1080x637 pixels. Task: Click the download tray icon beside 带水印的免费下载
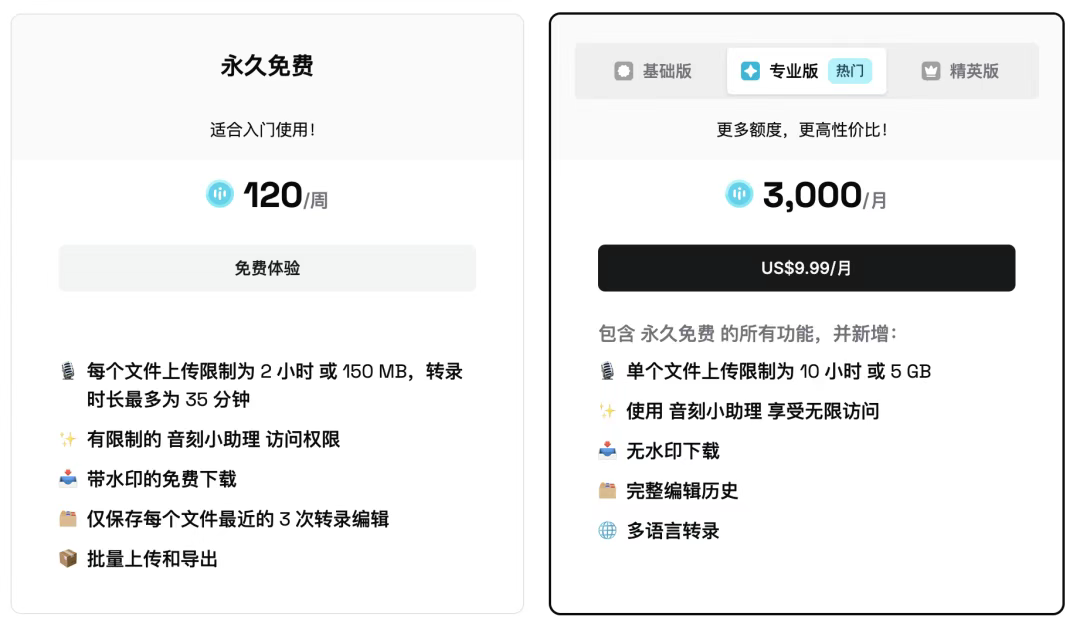click(x=67, y=479)
